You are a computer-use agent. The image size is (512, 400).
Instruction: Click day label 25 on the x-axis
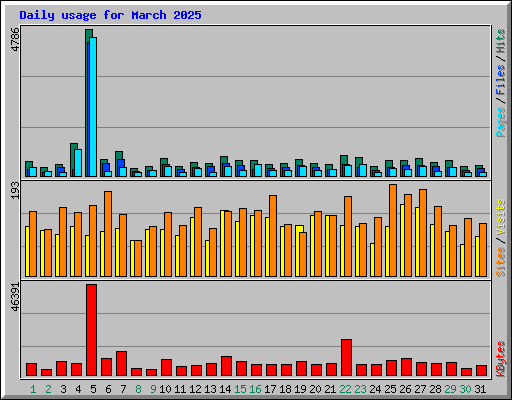390,389
